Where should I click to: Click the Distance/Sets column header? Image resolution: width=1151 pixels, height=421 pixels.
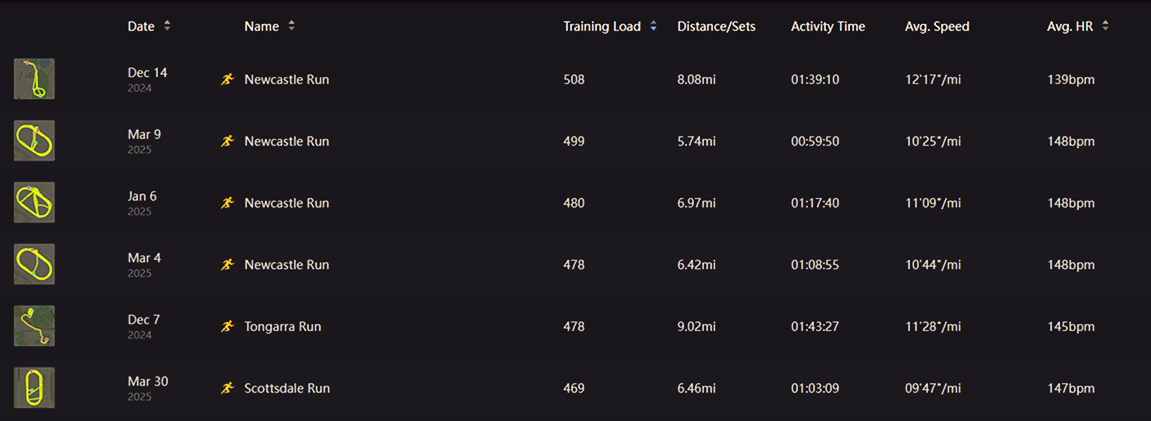tap(716, 26)
